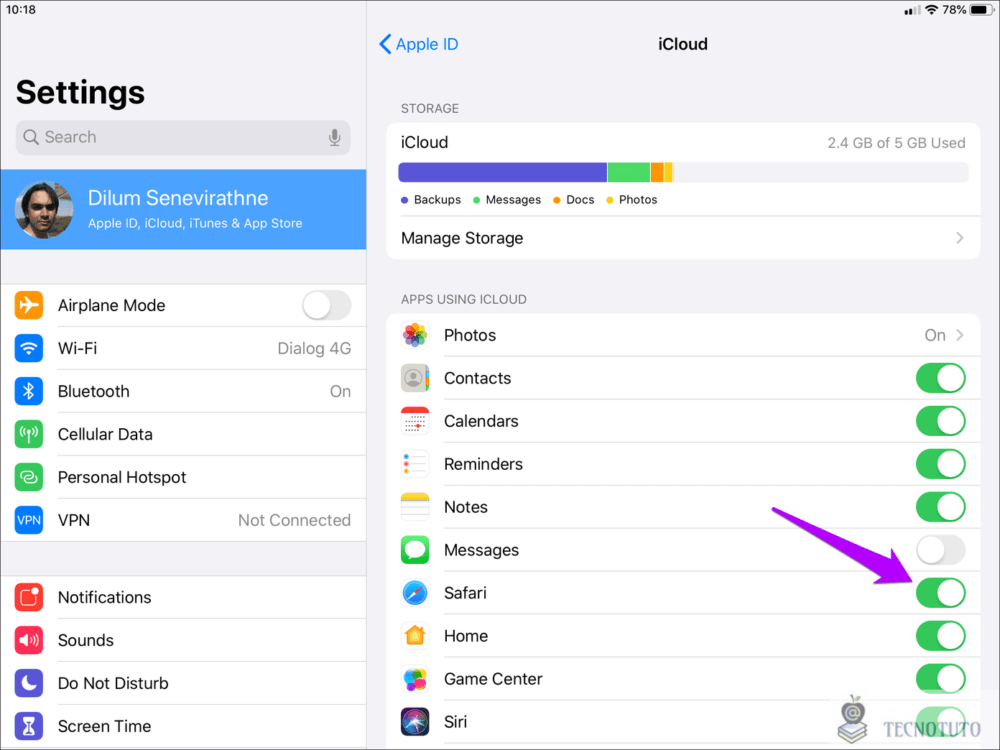Tap the Screen Time hourglass icon
Image resolution: width=1000 pixels, height=750 pixels.
tap(29, 726)
